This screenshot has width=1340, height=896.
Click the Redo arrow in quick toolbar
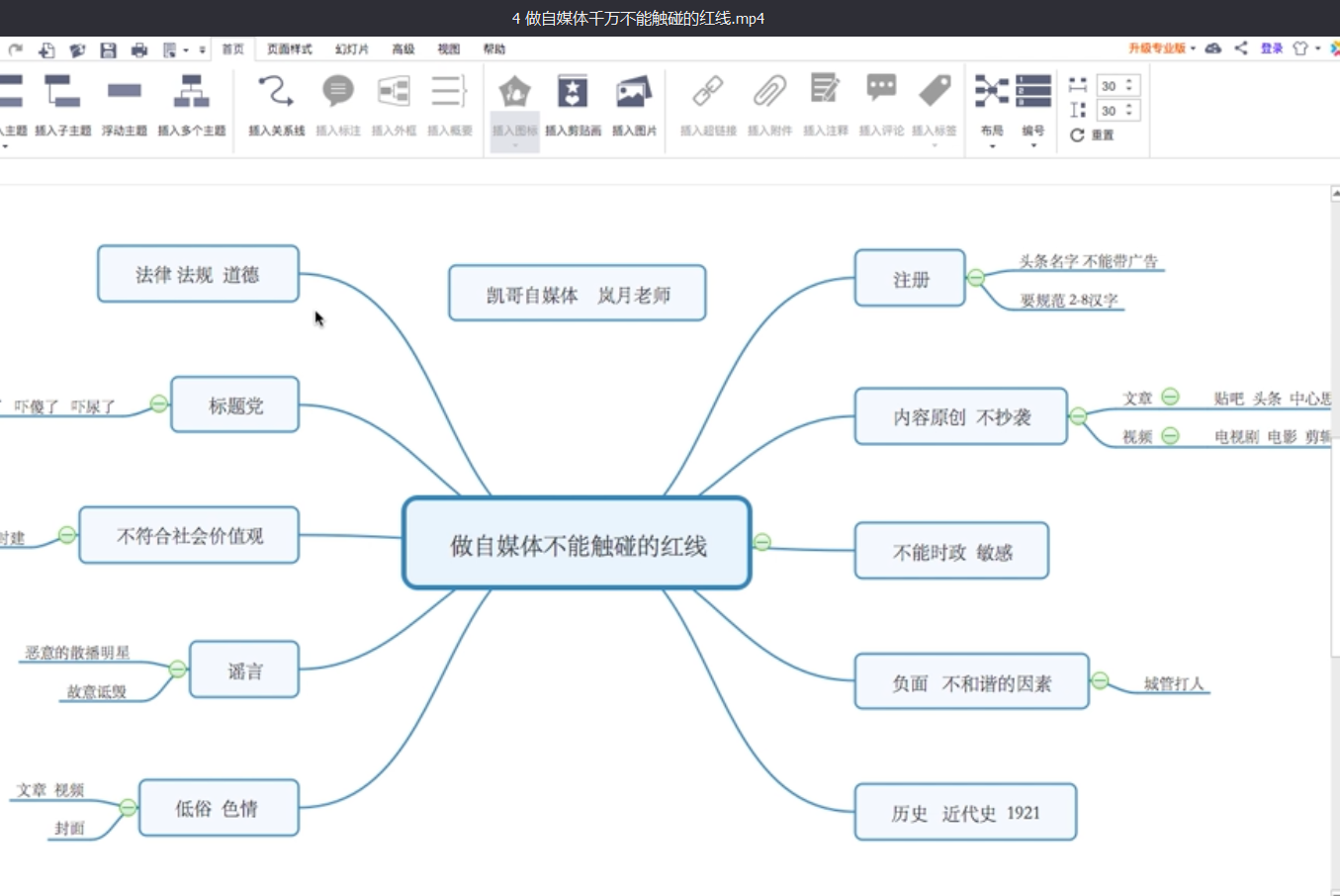coord(16,48)
